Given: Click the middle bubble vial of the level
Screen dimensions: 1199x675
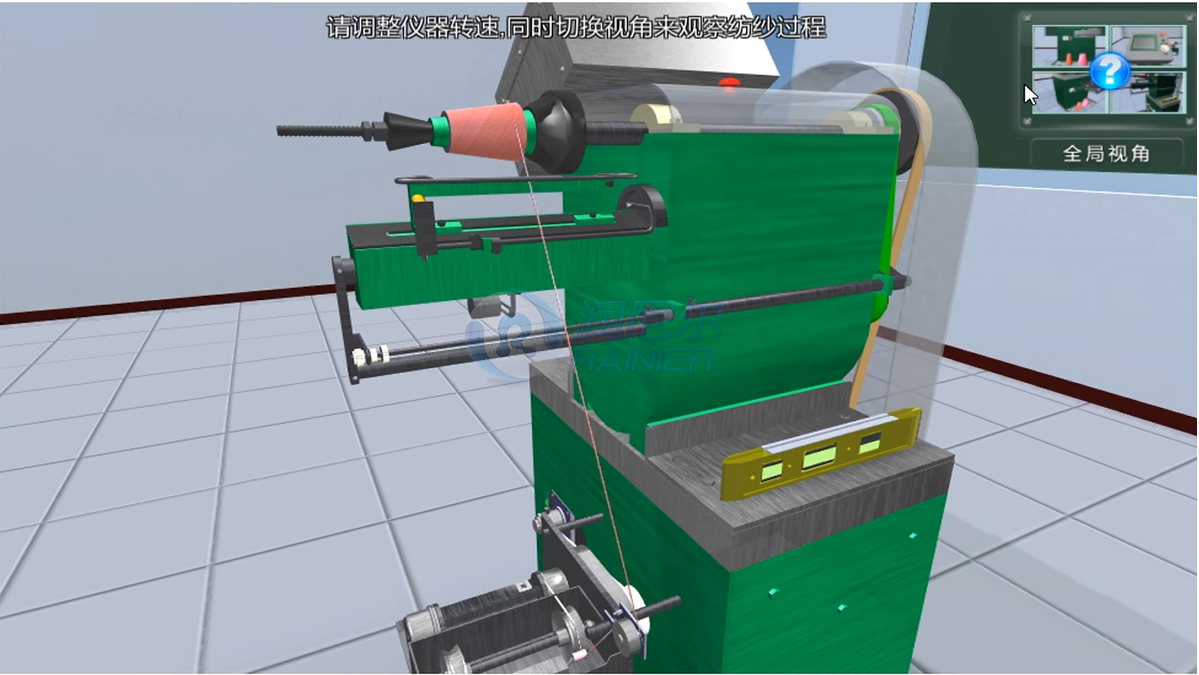Looking at the screenshot, I should click(819, 457).
